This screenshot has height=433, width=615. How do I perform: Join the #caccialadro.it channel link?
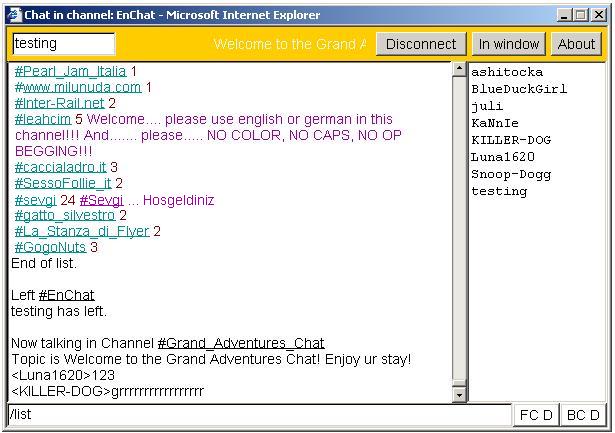tap(60, 167)
